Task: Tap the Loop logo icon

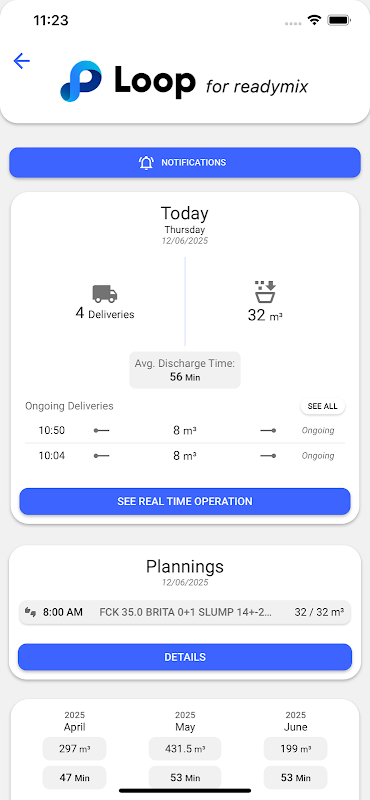Action: pos(81,81)
